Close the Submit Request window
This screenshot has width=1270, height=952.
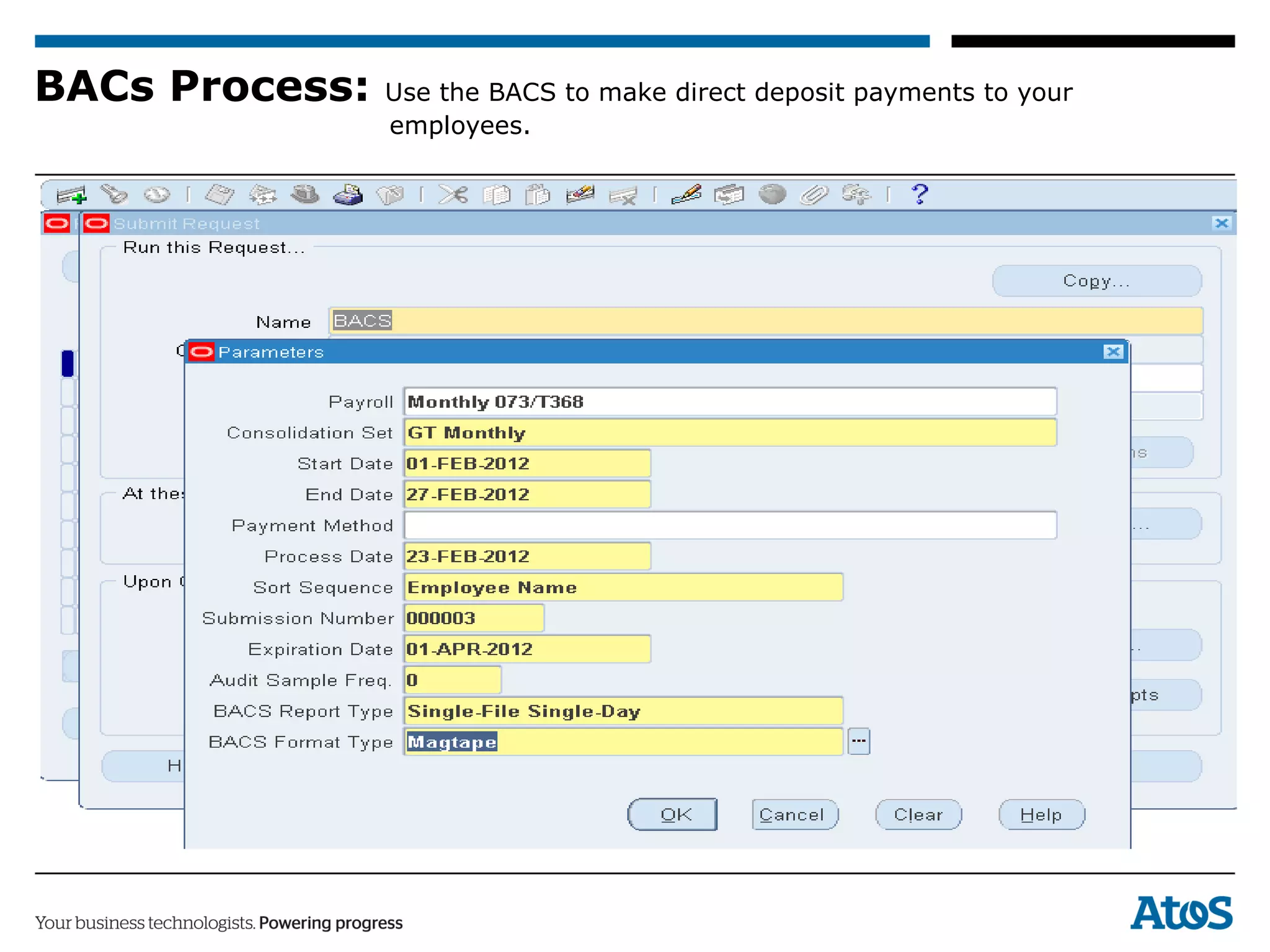(1222, 223)
